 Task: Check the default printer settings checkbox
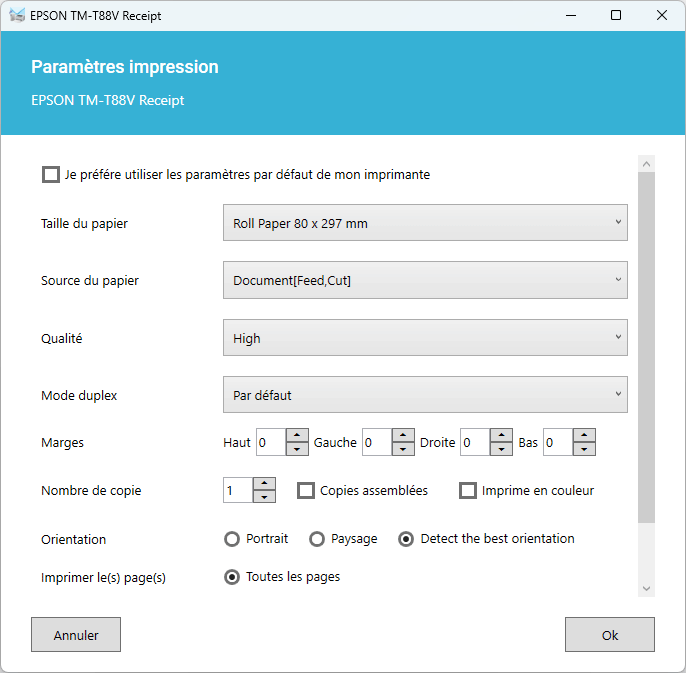51,174
